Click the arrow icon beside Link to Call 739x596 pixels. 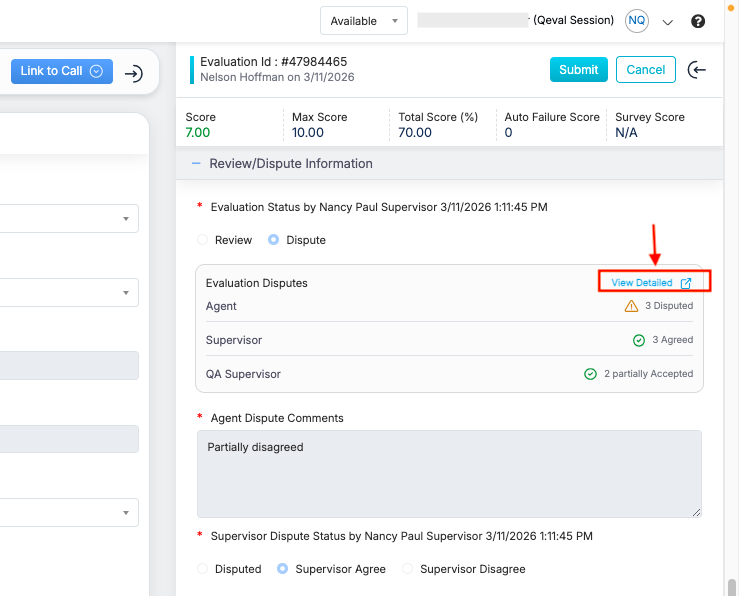[134, 73]
